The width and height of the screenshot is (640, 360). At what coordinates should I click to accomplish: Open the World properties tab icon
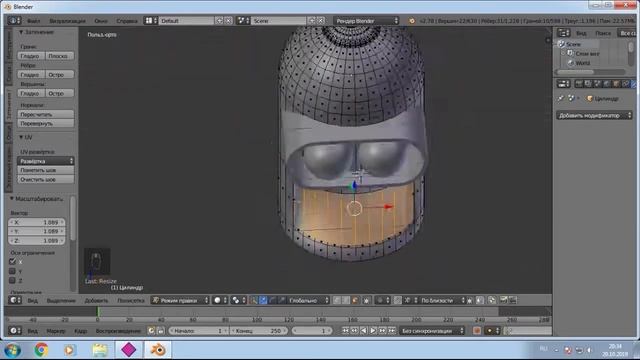tap(607, 84)
